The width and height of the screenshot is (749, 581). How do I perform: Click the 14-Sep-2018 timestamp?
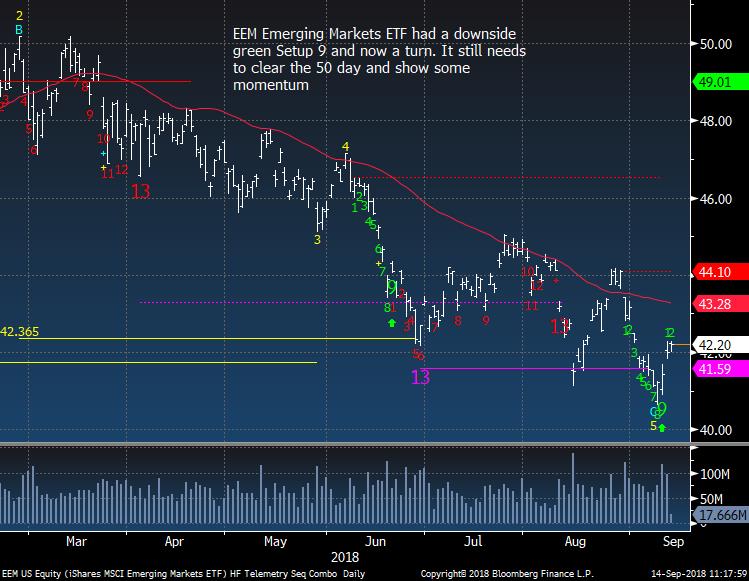[x=699, y=573]
